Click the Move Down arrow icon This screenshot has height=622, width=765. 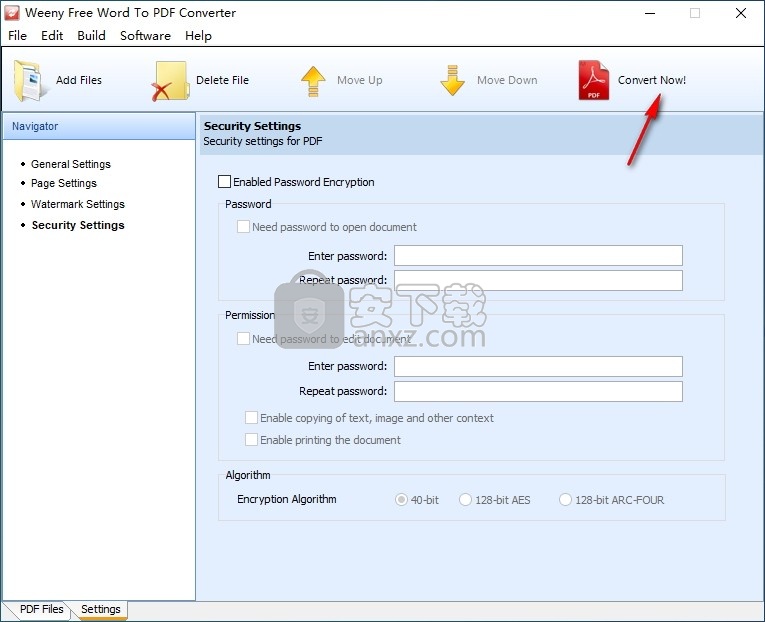[x=452, y=80]
